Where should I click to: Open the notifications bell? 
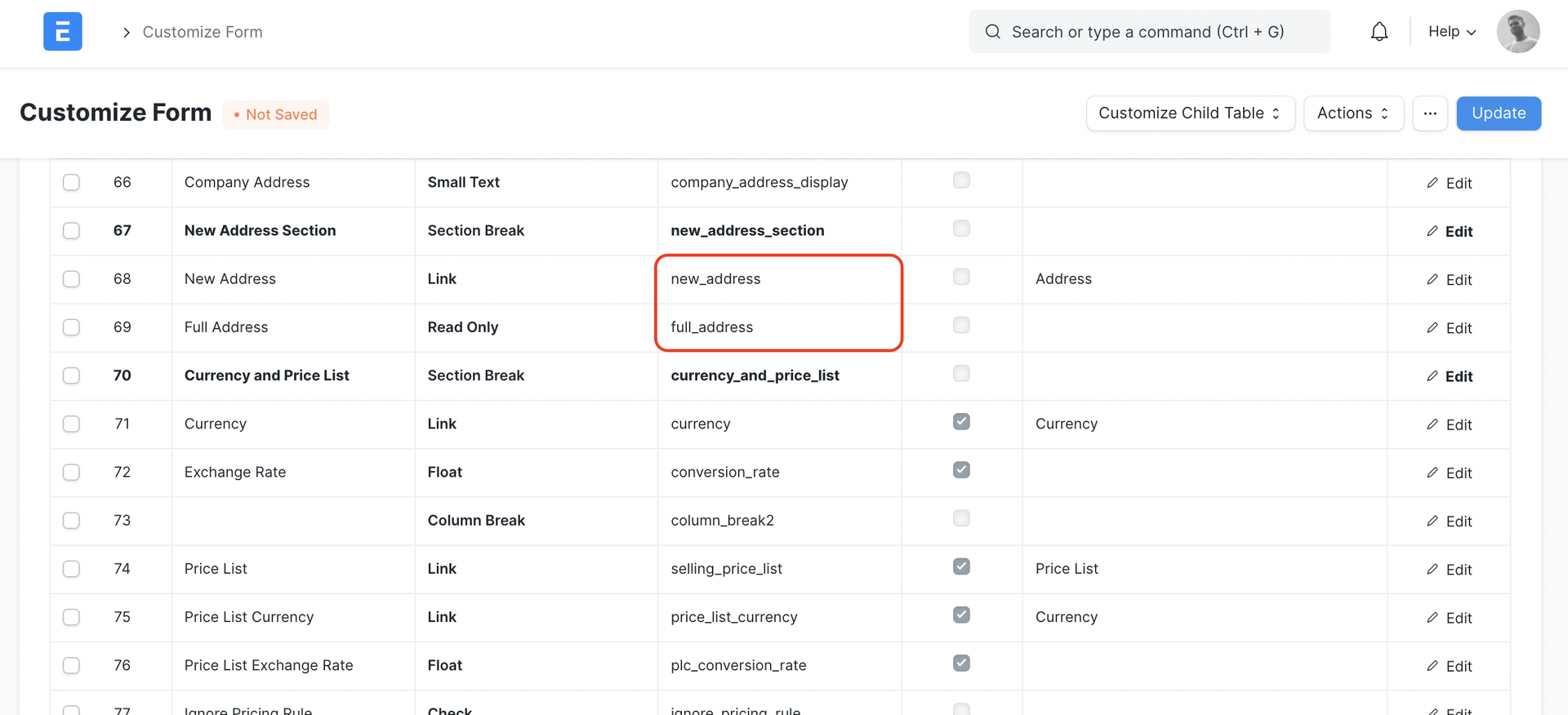pos(1379,32)
